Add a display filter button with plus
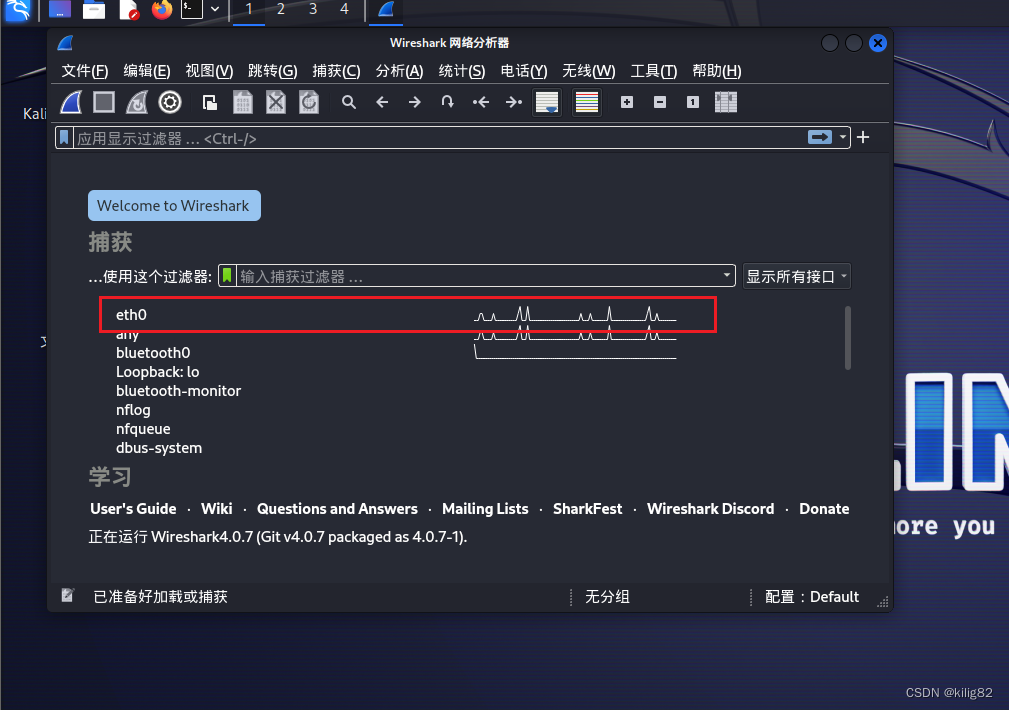 [864, 137]
